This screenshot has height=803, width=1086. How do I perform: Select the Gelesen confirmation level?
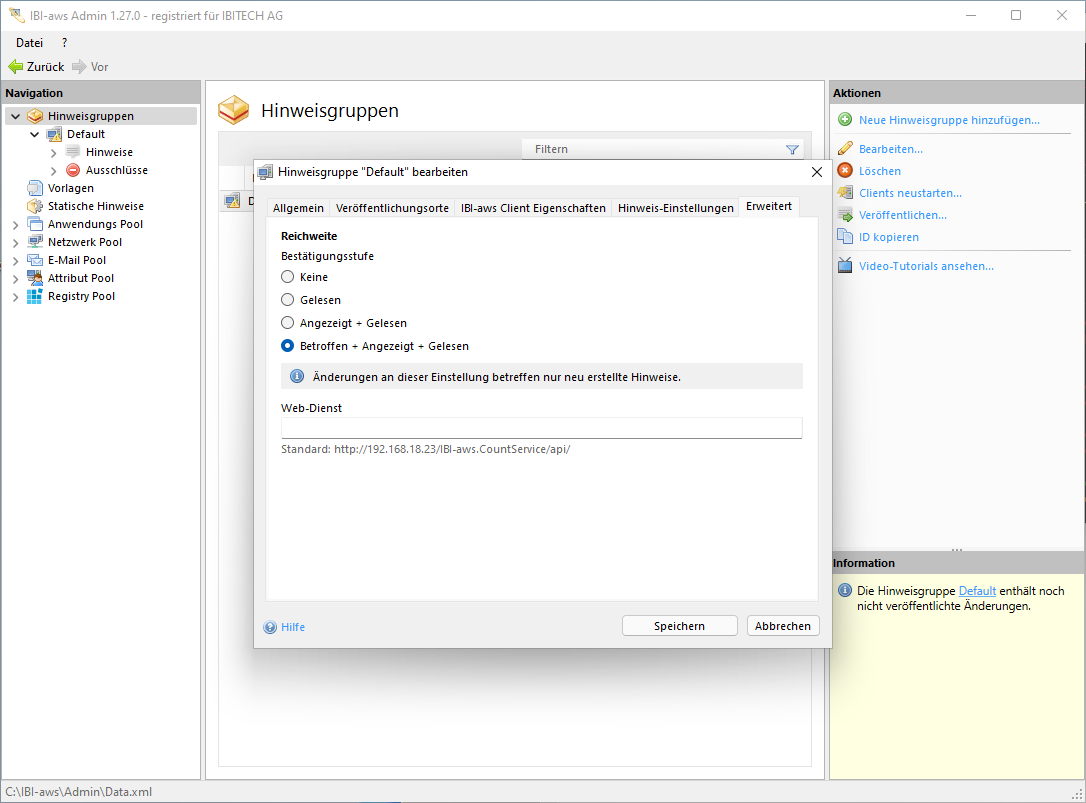288,300
